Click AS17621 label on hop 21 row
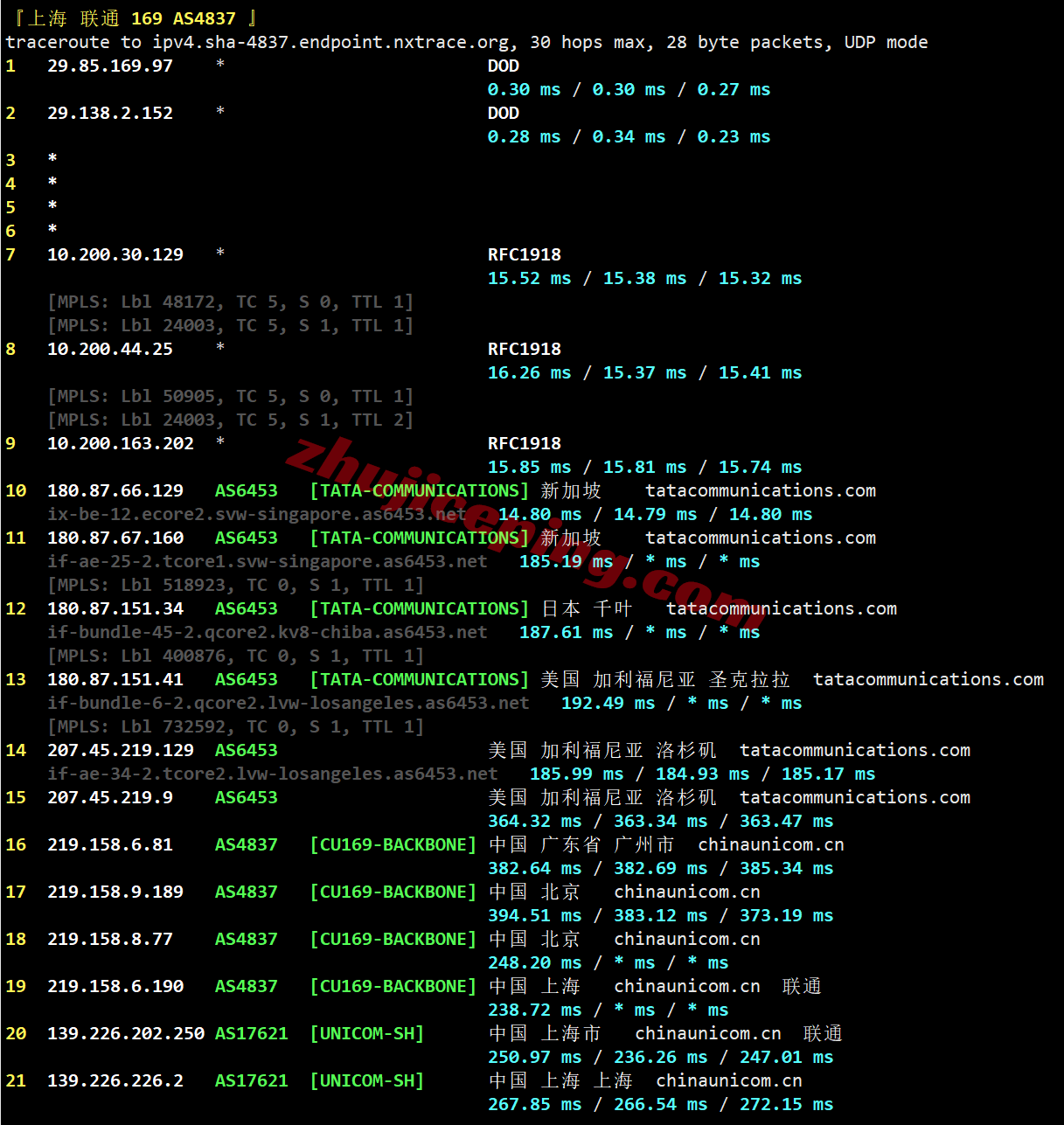This screenshot has height=1125, width=1064. [252, 1080]
